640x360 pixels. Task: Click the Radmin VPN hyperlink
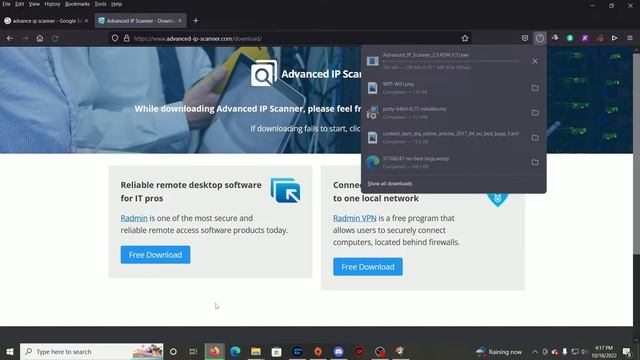click(x=355, y=218)
